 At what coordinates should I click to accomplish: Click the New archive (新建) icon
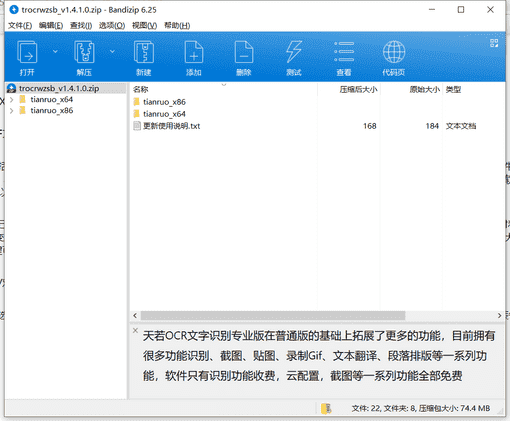tap(144, 52)
